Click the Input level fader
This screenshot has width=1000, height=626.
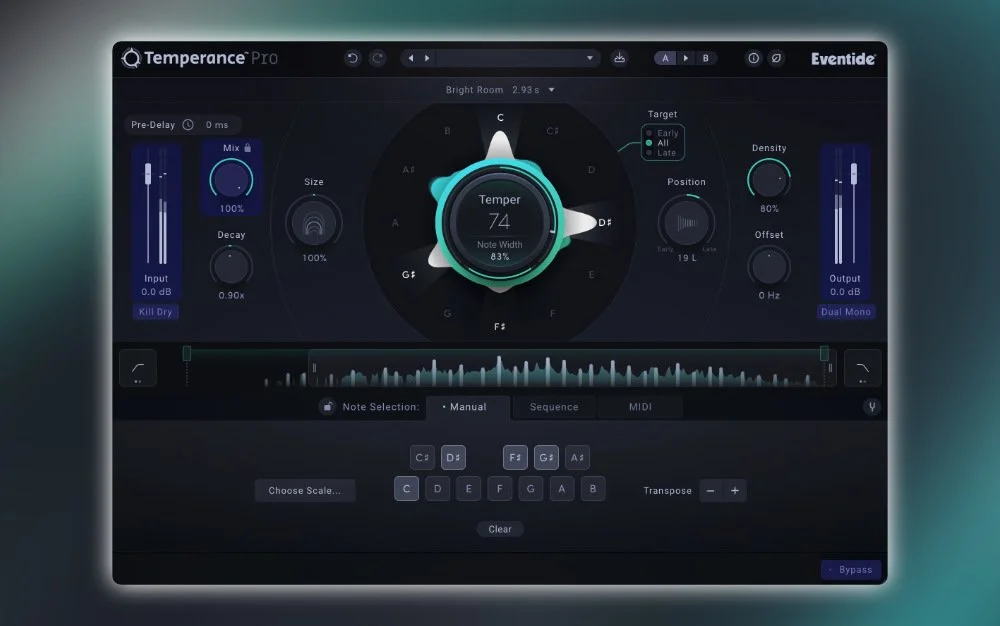pyautogui.click(x=148, y=174)
